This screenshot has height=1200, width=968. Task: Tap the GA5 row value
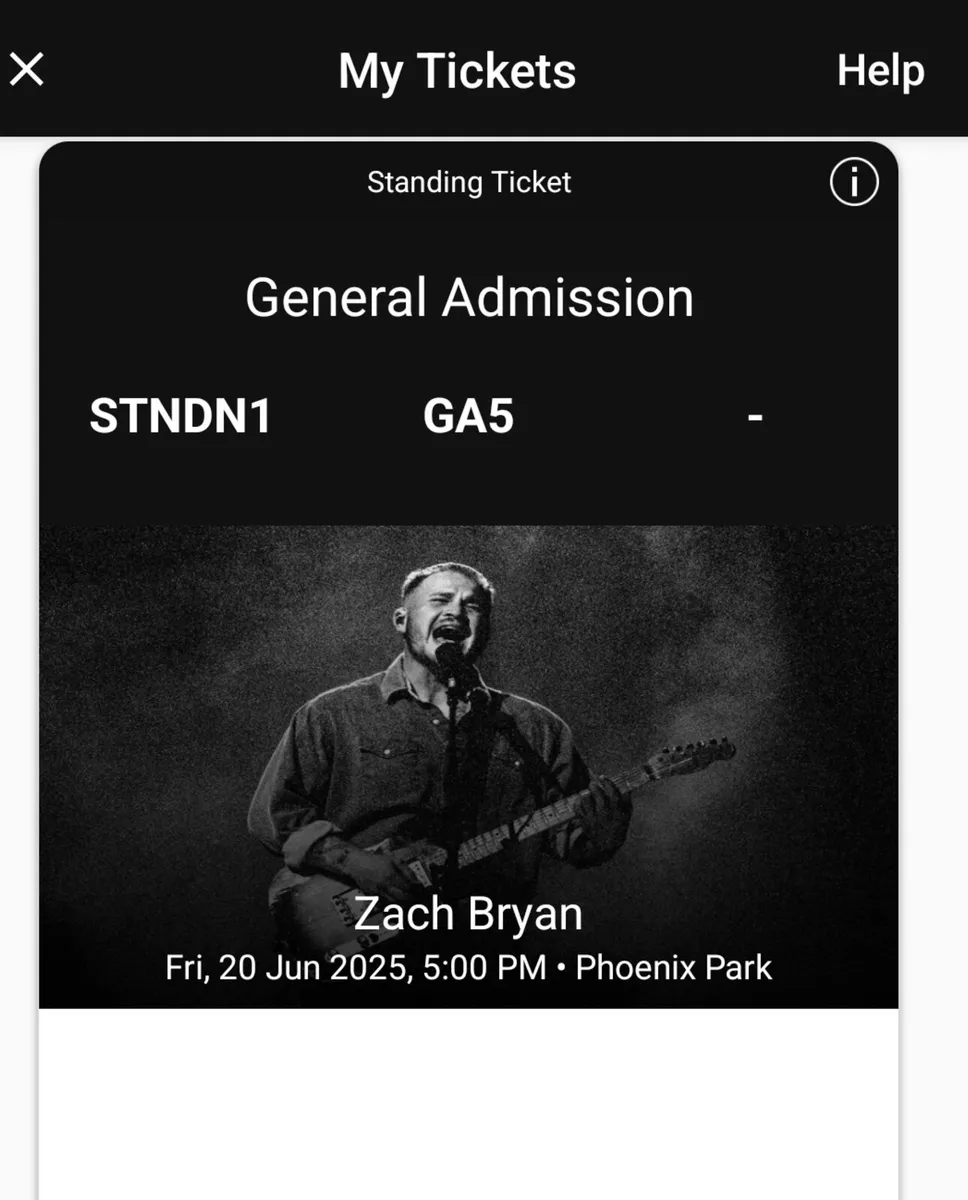pyautogui.click(x=468, y=416)
